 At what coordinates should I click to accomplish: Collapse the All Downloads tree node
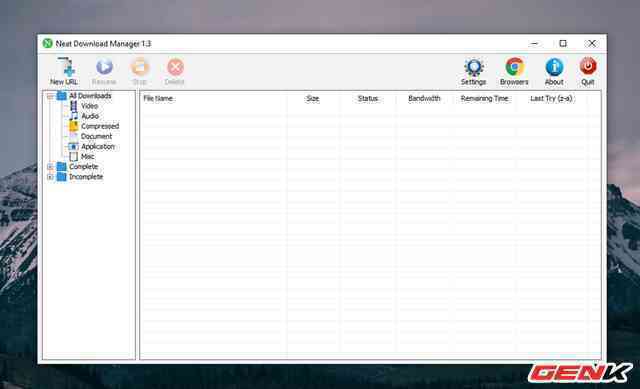pos(50,96)
